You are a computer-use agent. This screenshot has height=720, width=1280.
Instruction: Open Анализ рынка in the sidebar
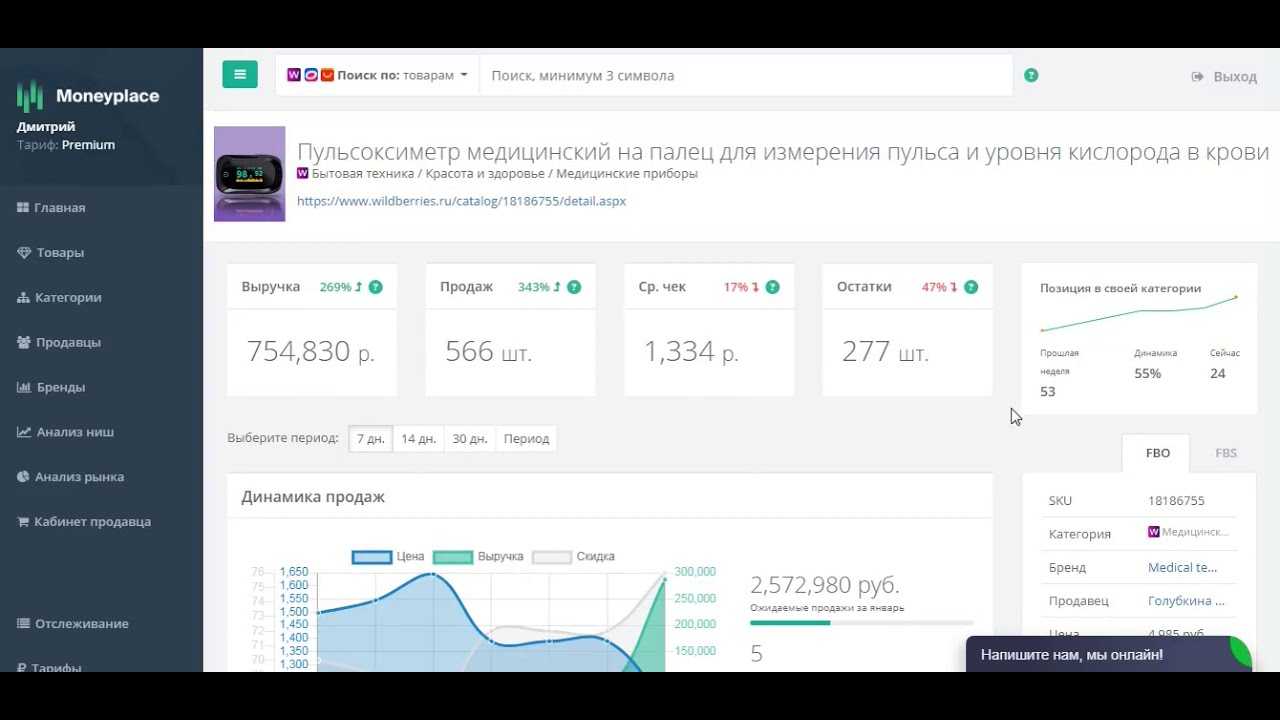click(79, 477)
